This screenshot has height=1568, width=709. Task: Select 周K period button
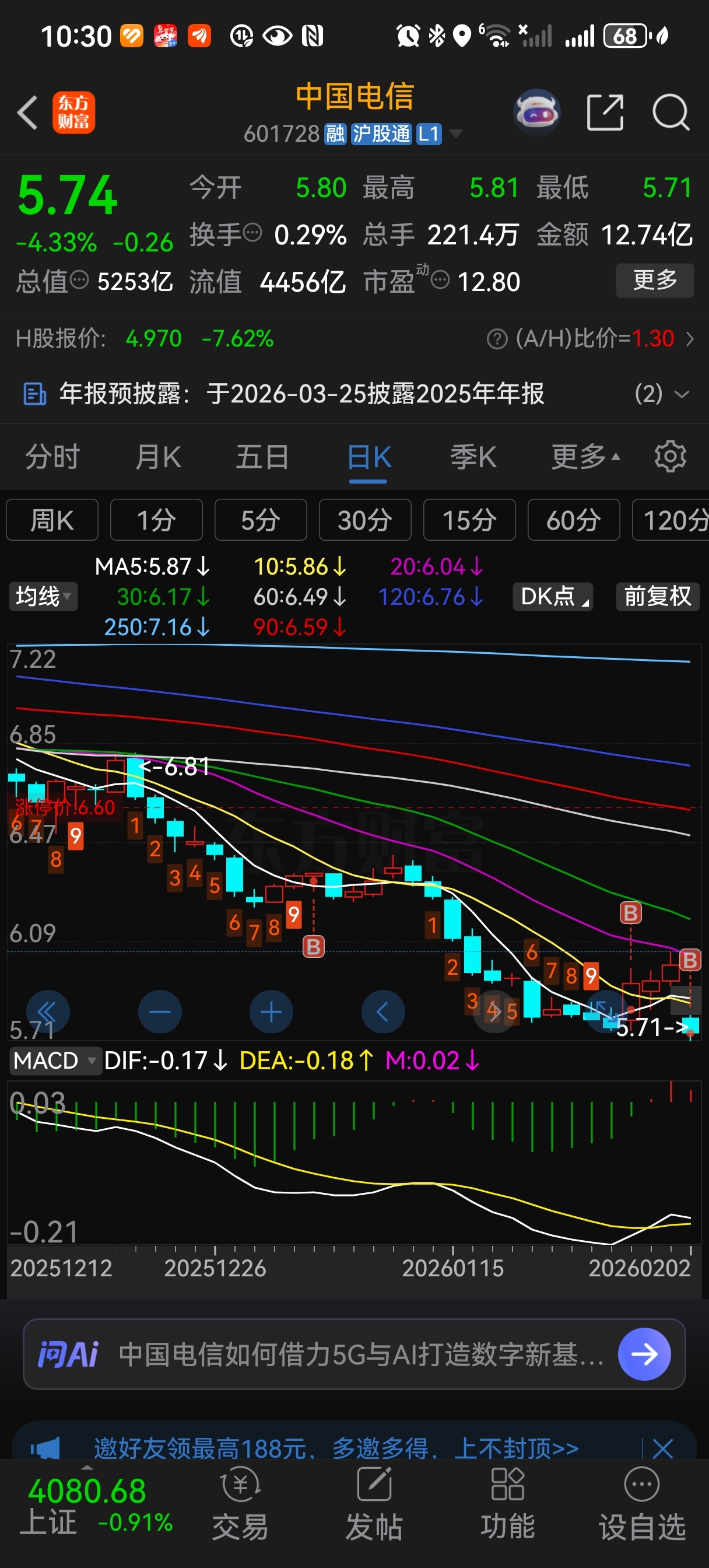52,520
